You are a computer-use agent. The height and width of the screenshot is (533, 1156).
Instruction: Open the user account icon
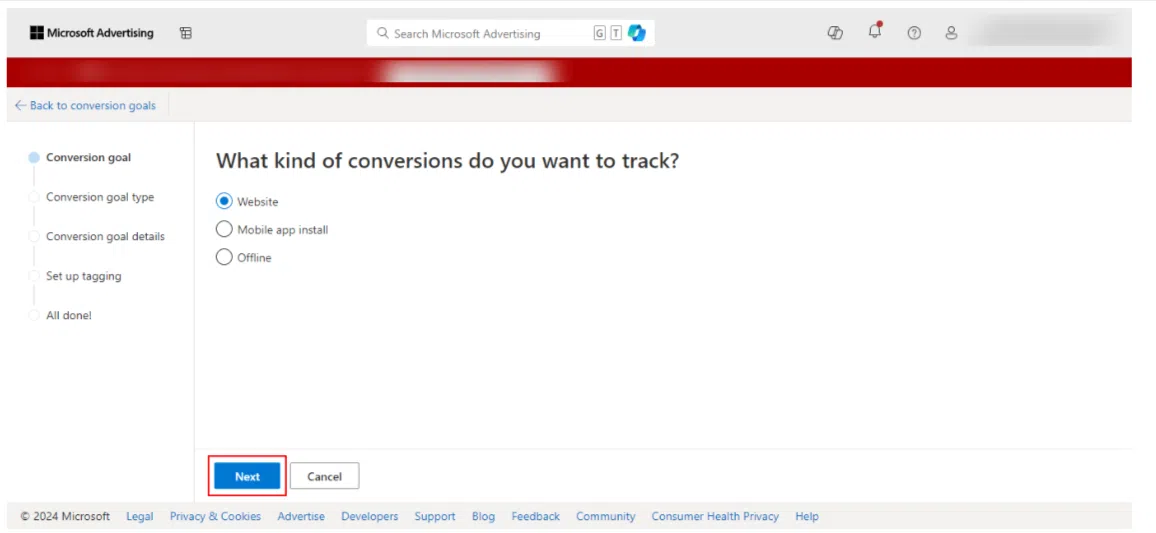click(952, 32)
